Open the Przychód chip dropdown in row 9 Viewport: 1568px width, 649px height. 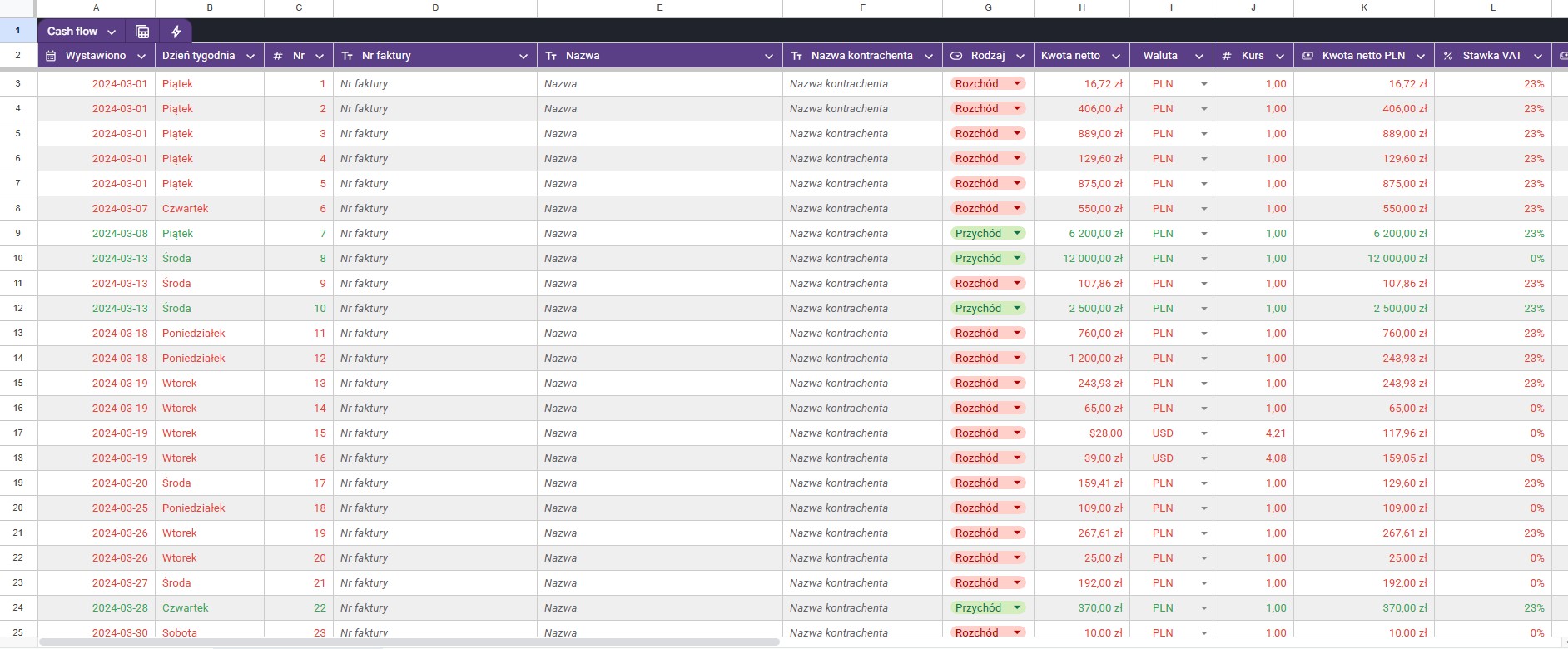[1017, 234]
